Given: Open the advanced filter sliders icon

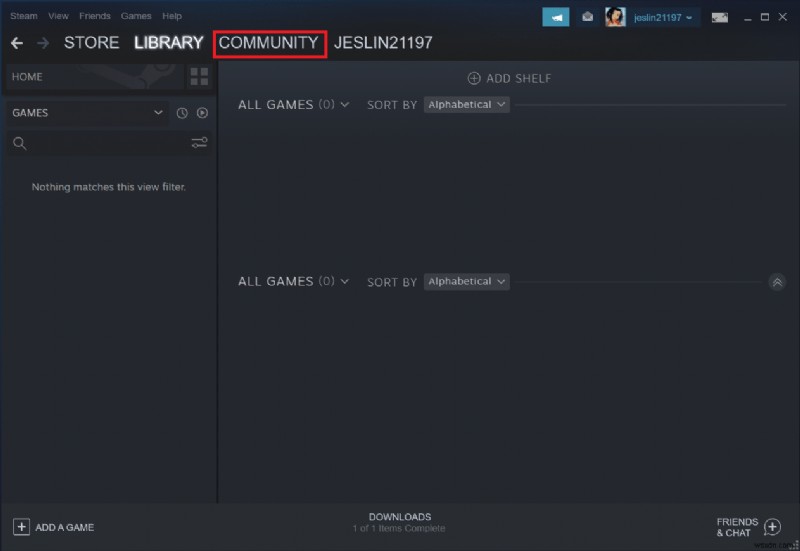Looking at the screenshot, I should tap(199, 143).
